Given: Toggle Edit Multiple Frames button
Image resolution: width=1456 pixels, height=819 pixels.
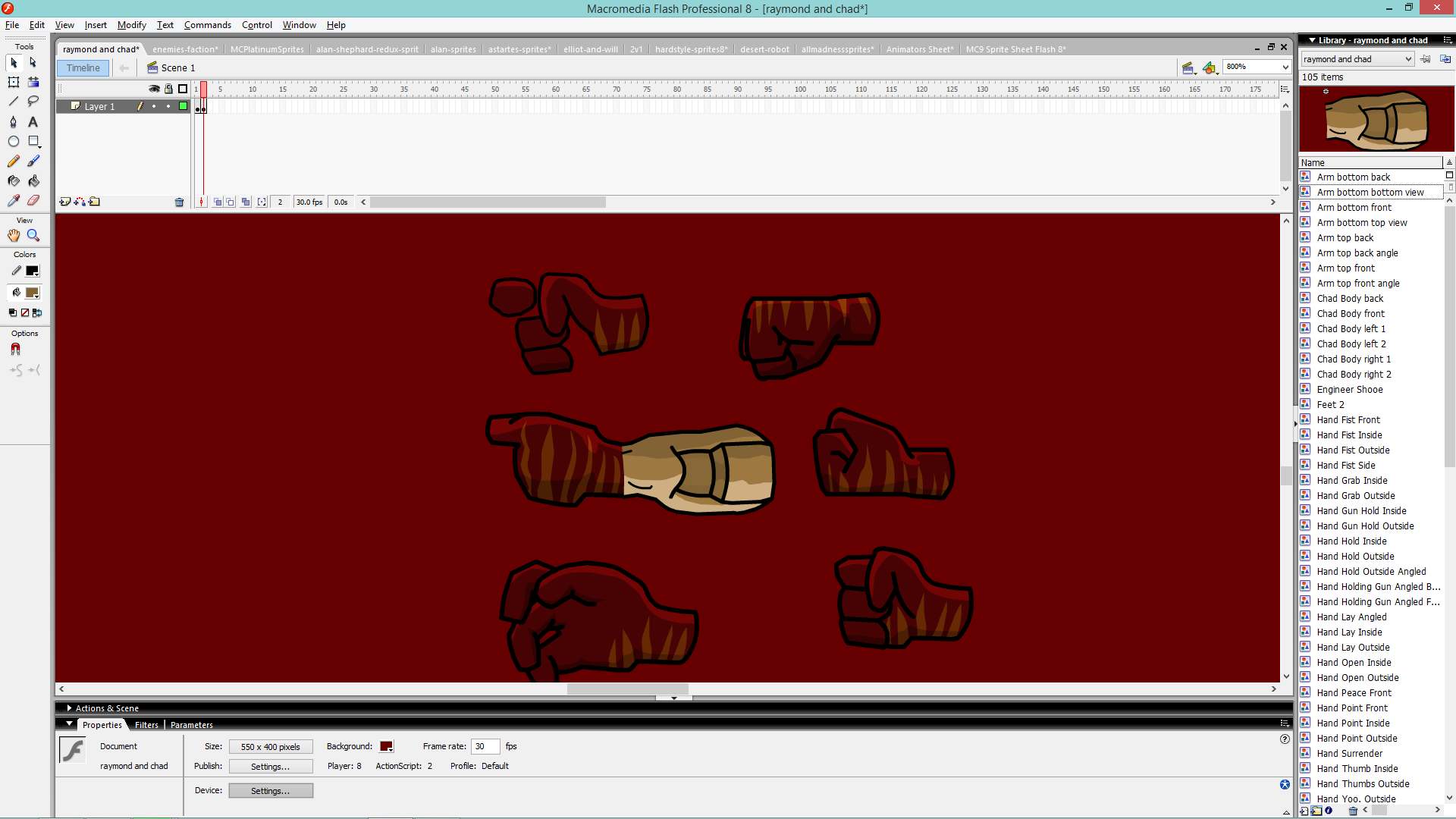Looking at the screenshot, I should [246, 202].
